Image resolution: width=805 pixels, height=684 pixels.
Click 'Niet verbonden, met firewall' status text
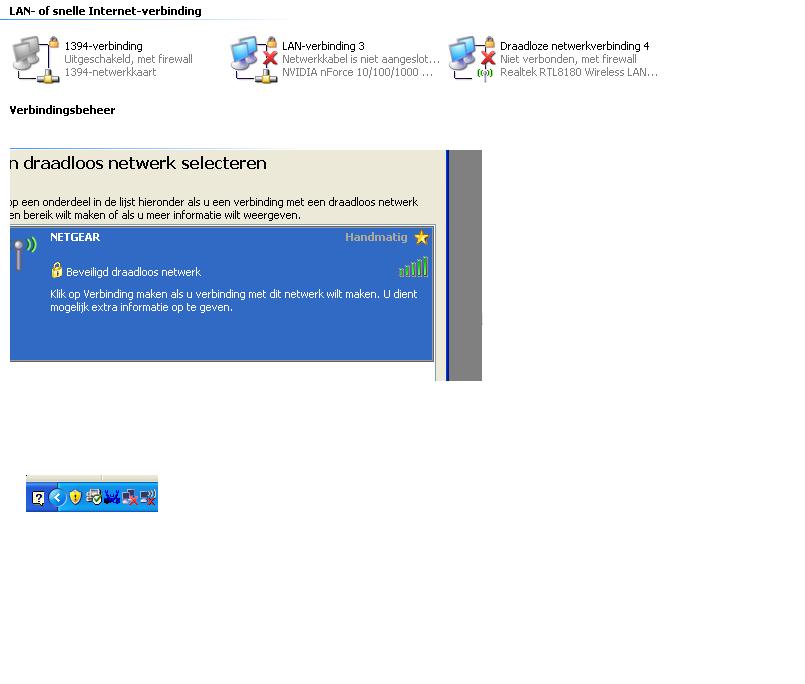pos(568,59)
